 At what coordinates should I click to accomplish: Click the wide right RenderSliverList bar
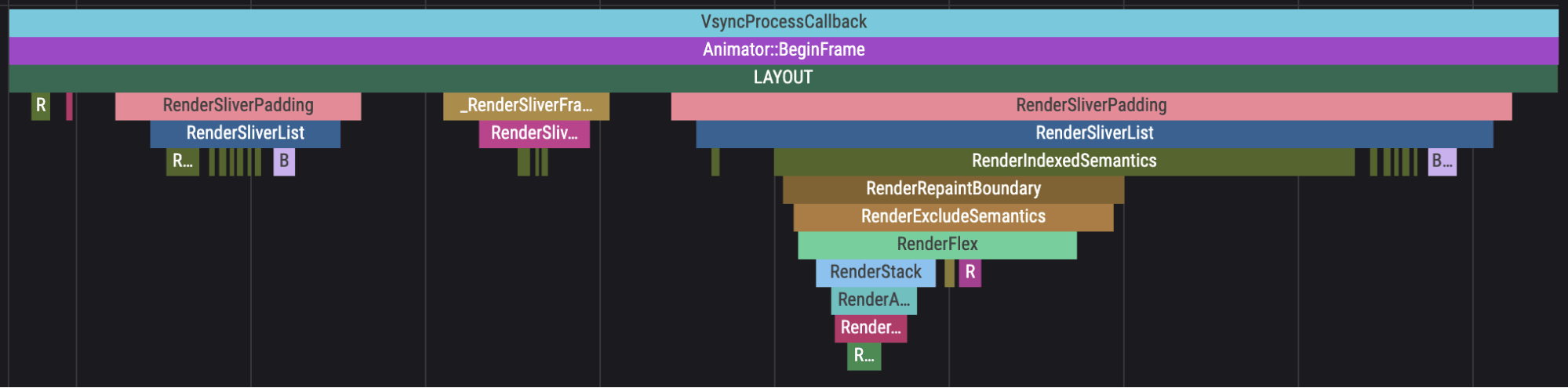coord(1093,133)
